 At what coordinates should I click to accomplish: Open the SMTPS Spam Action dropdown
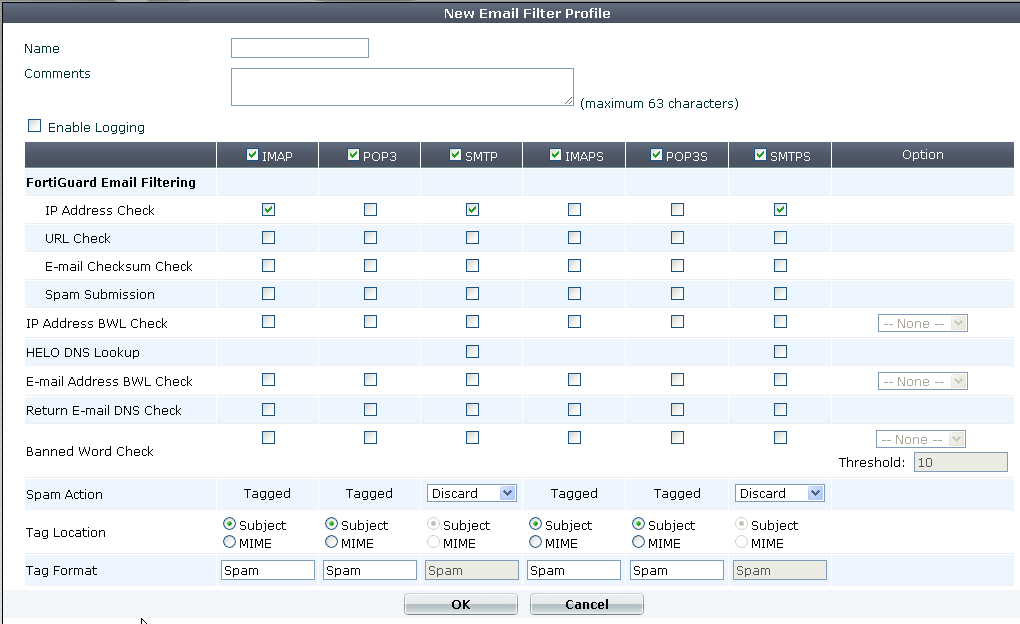[779, 493]
